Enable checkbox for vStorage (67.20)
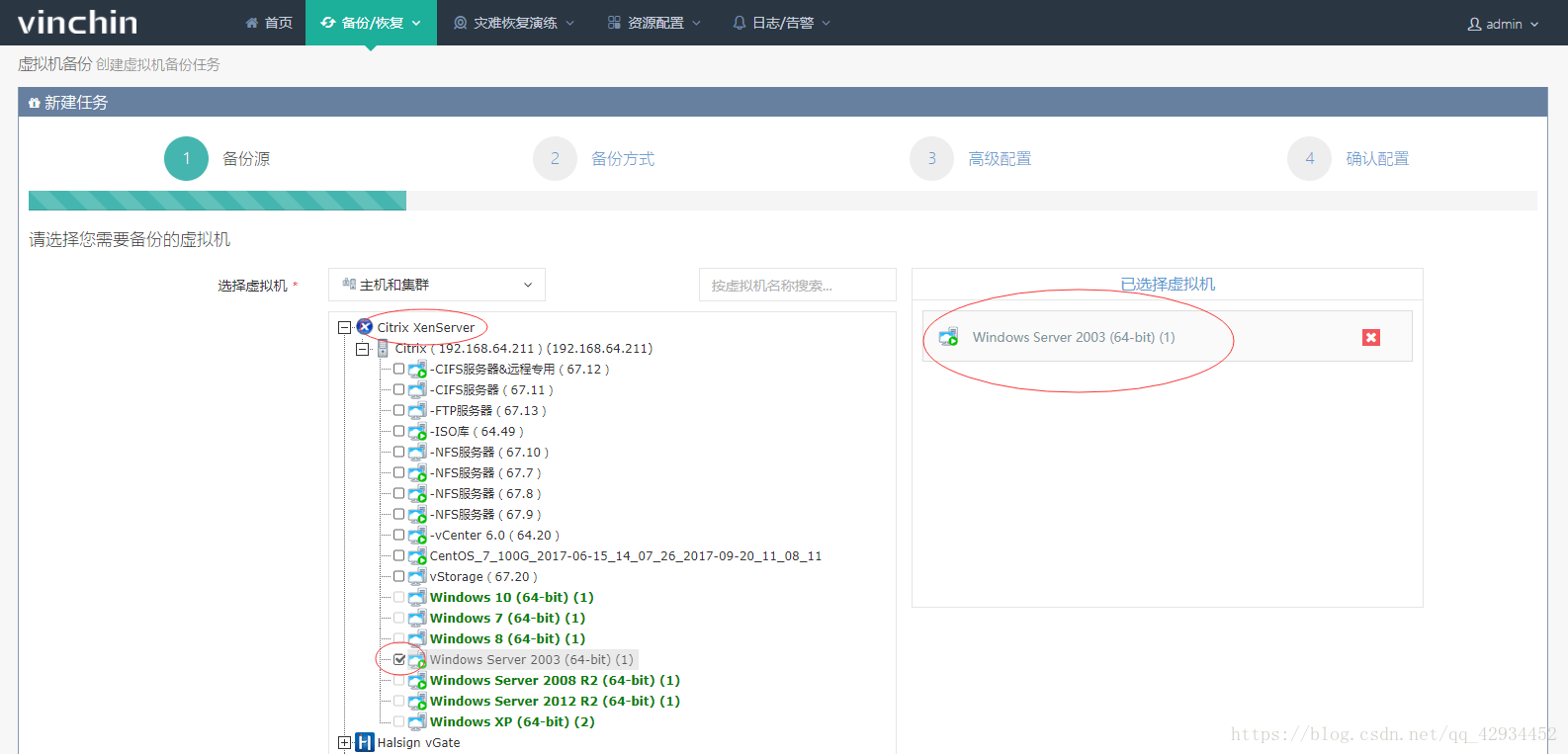 (x=399, y=576)
